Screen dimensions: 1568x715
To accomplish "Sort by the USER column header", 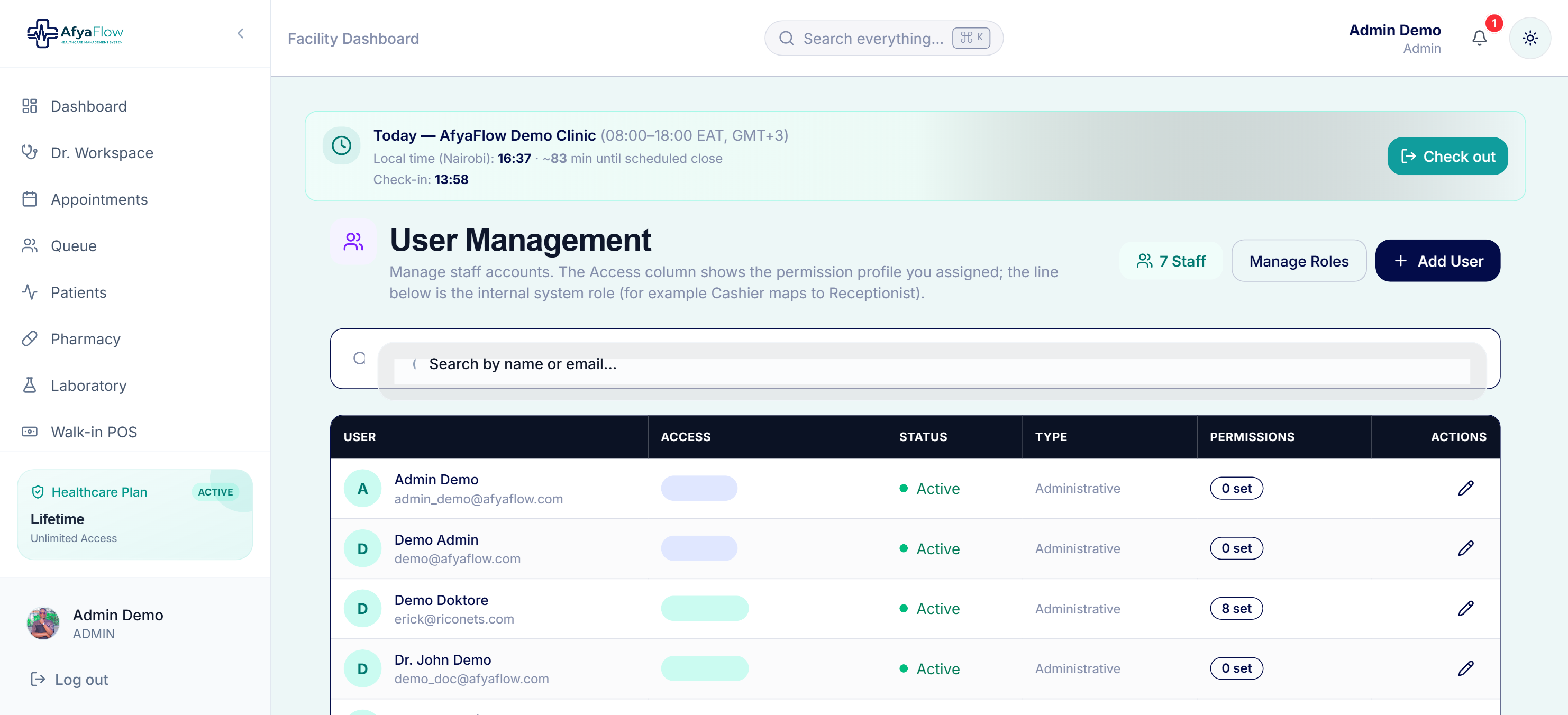I will coord(360,437).
